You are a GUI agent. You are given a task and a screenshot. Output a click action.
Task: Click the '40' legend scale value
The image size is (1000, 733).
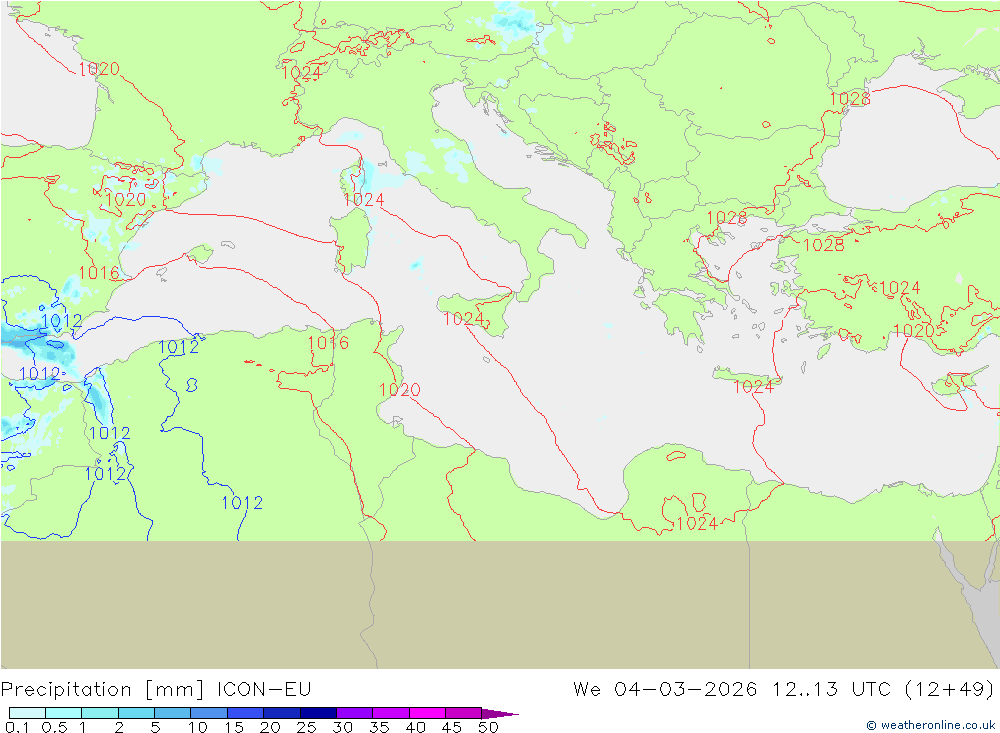point(415,727)
